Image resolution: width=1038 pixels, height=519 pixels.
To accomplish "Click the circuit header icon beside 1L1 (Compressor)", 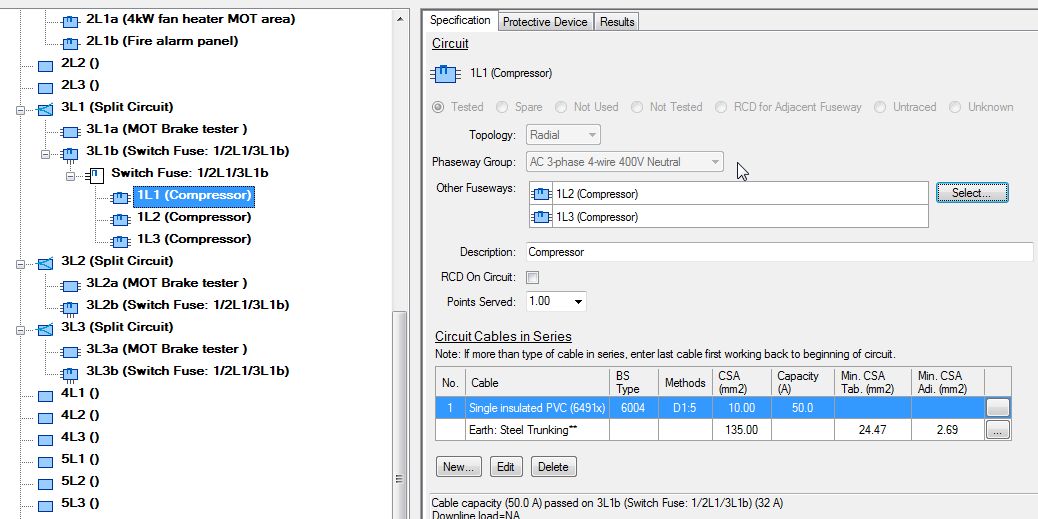I will [x=445, y=73].
